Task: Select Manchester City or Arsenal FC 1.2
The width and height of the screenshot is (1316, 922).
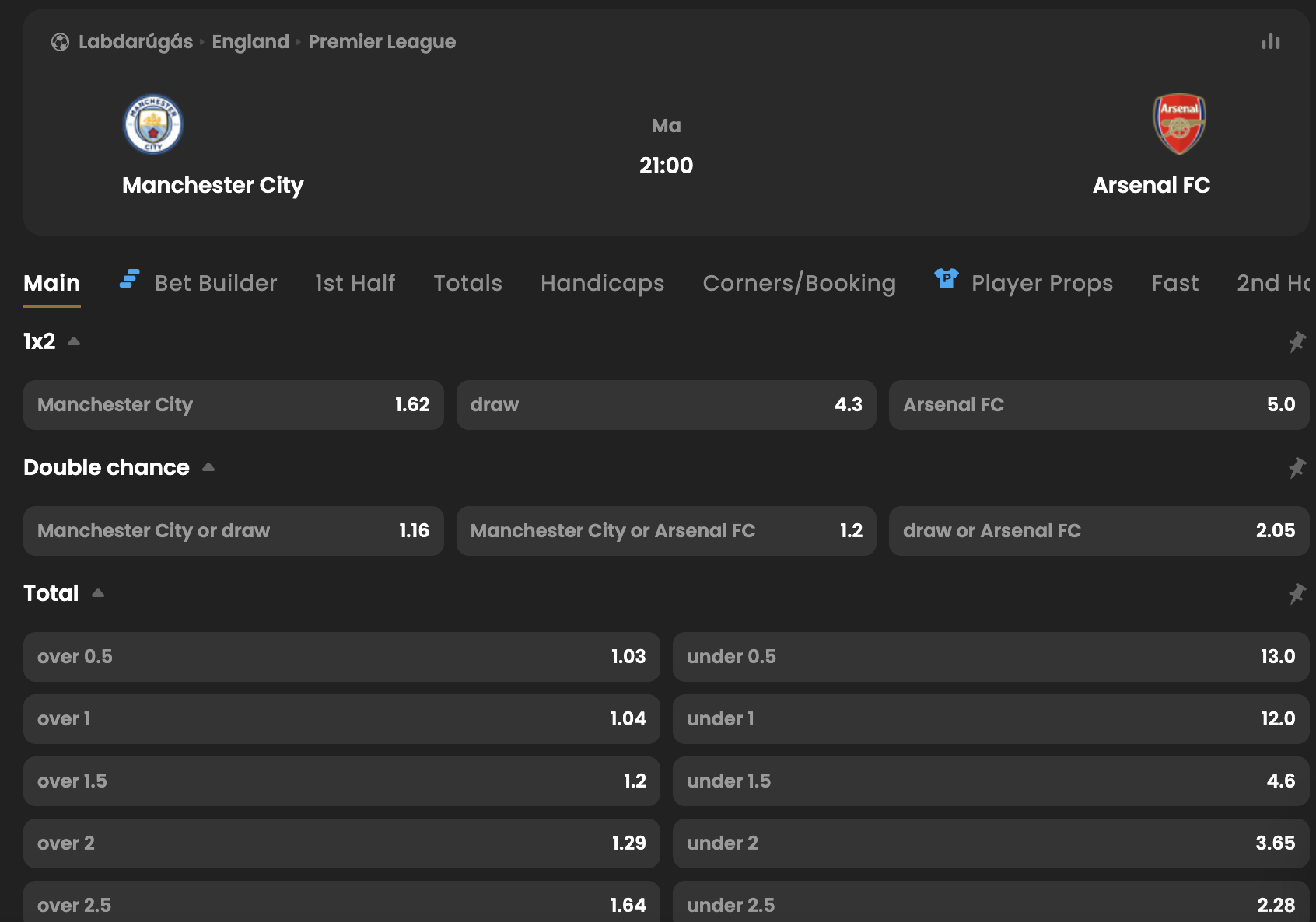Action: point(667,531)
